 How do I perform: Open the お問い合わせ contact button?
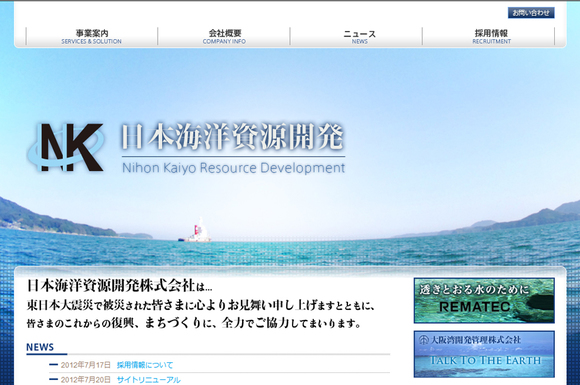pyautogui.click(x=531, y=13)
